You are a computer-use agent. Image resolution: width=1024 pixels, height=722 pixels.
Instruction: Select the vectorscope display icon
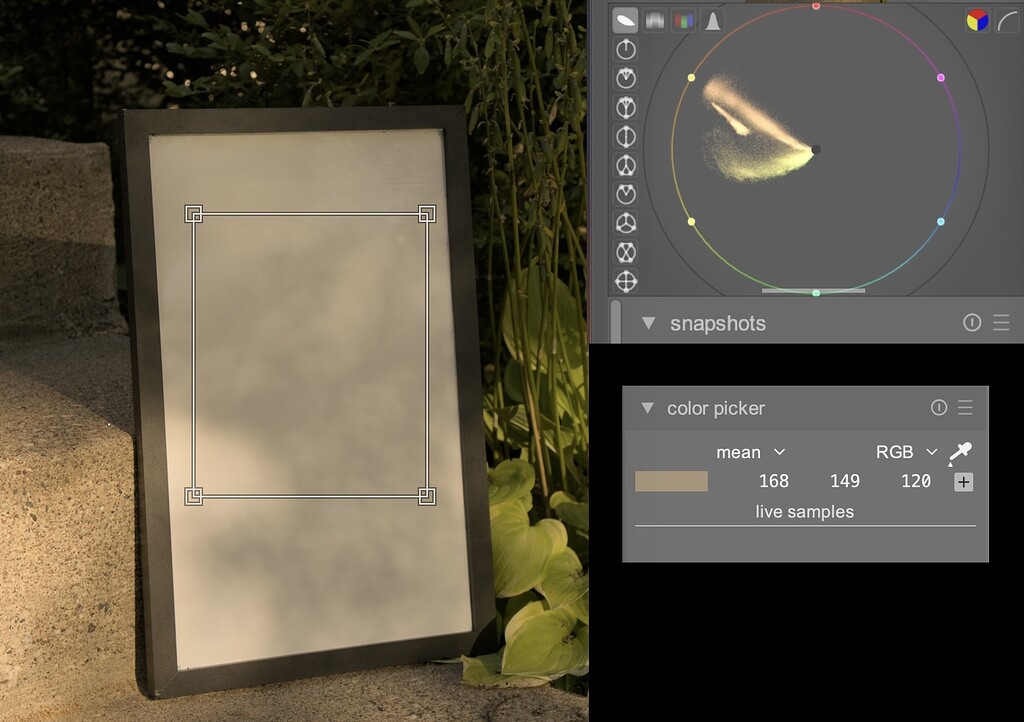(x=625, y=19)
